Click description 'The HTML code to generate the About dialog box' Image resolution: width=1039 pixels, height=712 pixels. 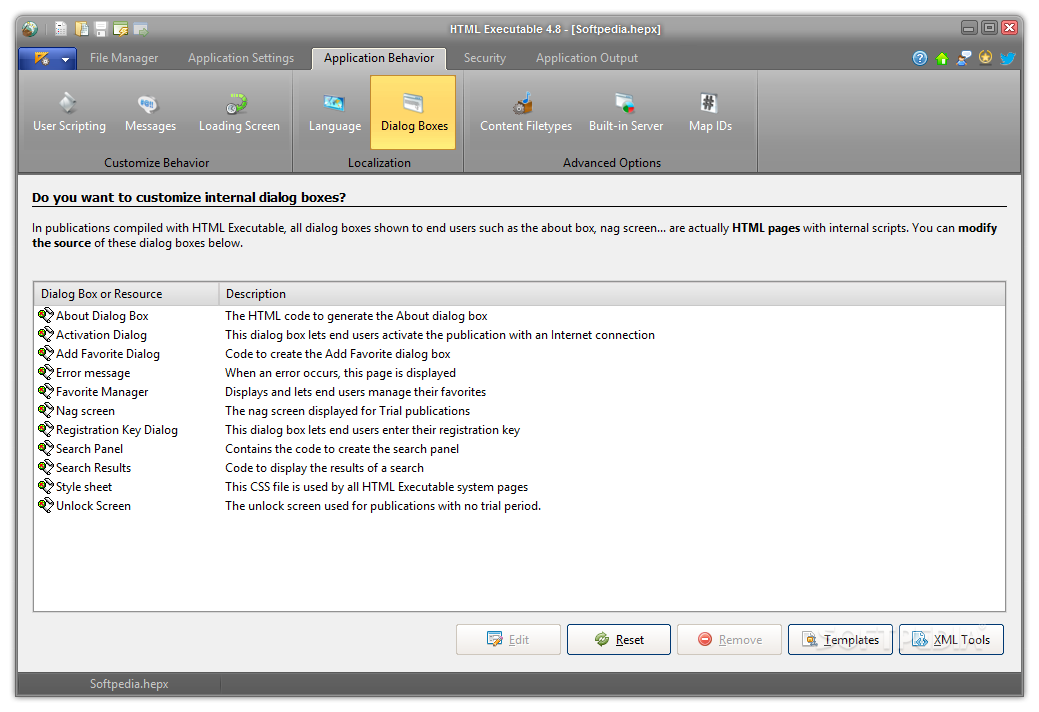[356, 316]
